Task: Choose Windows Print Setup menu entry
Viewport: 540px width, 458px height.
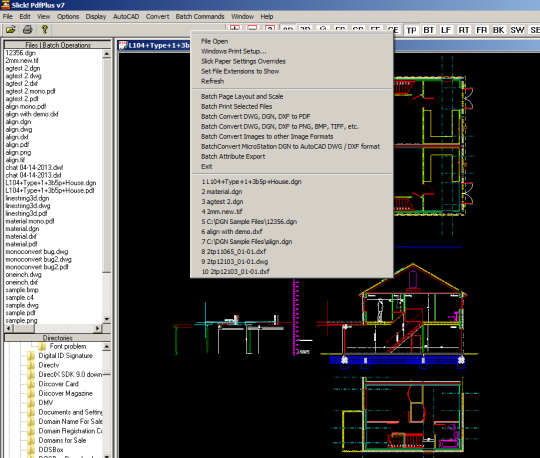Action: 234,51
